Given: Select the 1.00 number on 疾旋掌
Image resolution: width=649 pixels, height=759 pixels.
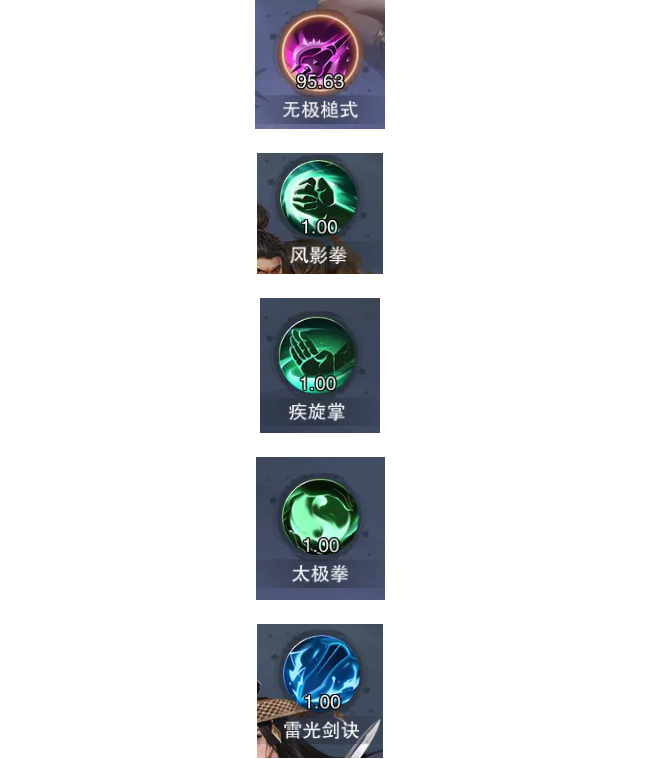Looking at the screenshot, I should (317, 383).
